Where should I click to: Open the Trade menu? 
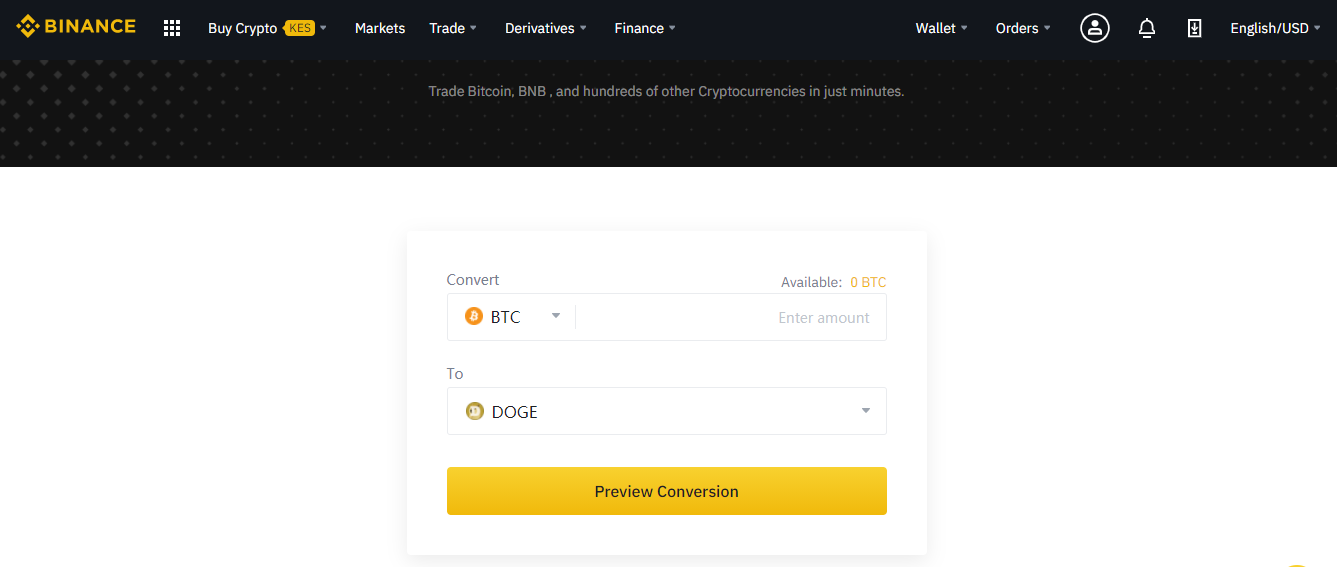pyautogui.click(x=453, y=28)
